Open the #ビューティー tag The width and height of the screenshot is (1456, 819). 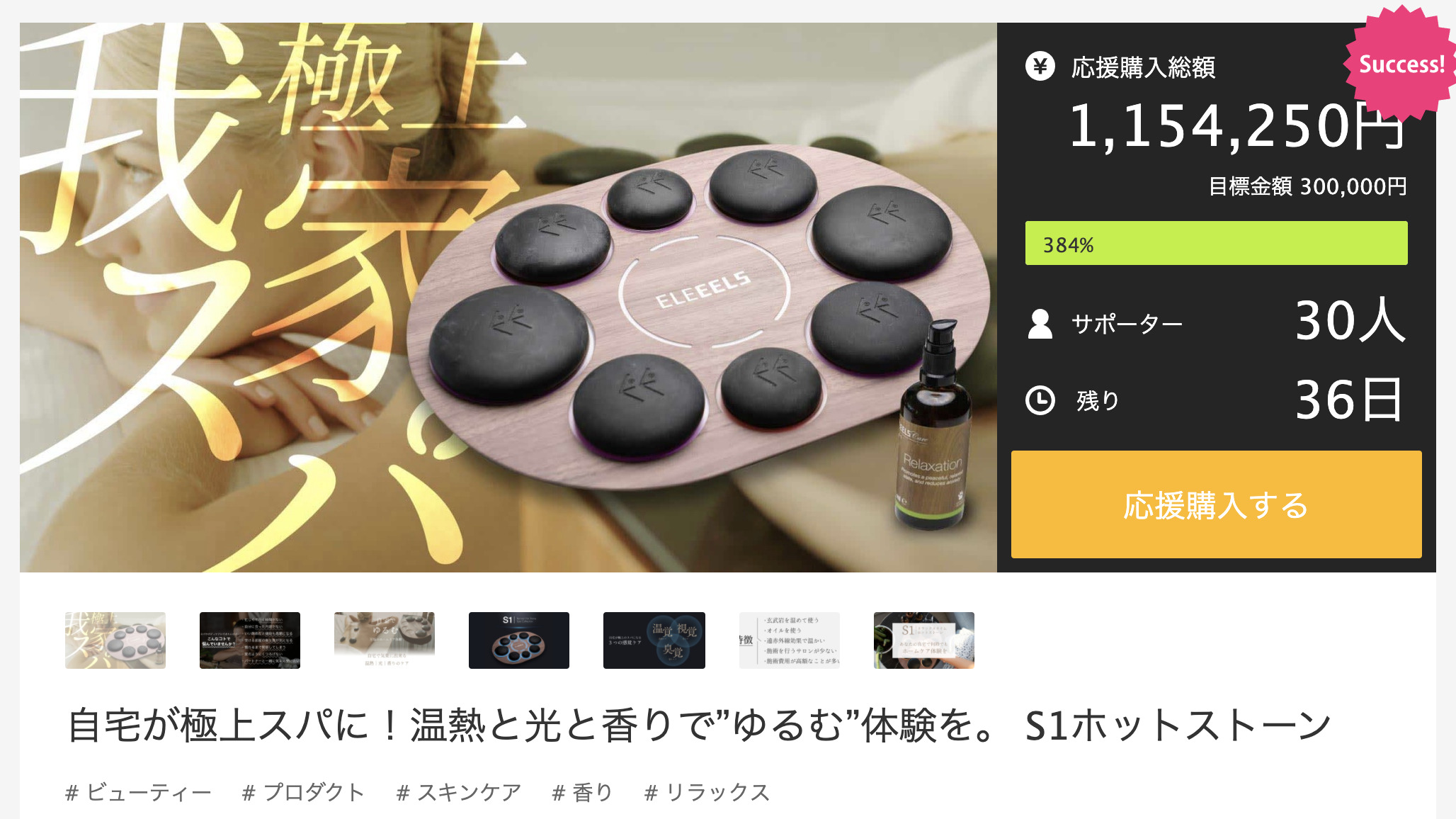(x=138, y=792)
